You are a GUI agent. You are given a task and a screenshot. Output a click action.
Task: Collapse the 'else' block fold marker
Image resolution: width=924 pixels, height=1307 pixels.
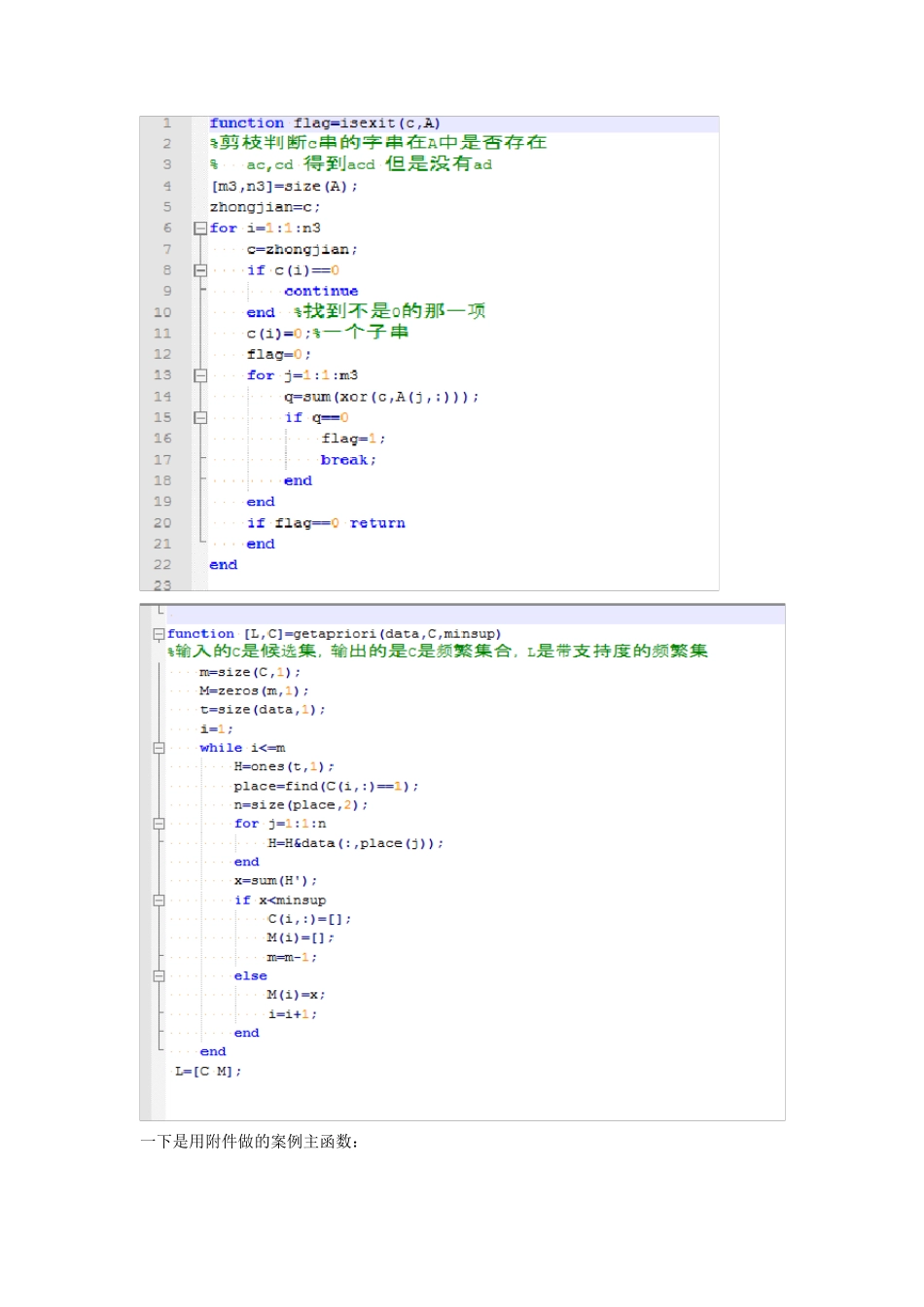[159, 976]
